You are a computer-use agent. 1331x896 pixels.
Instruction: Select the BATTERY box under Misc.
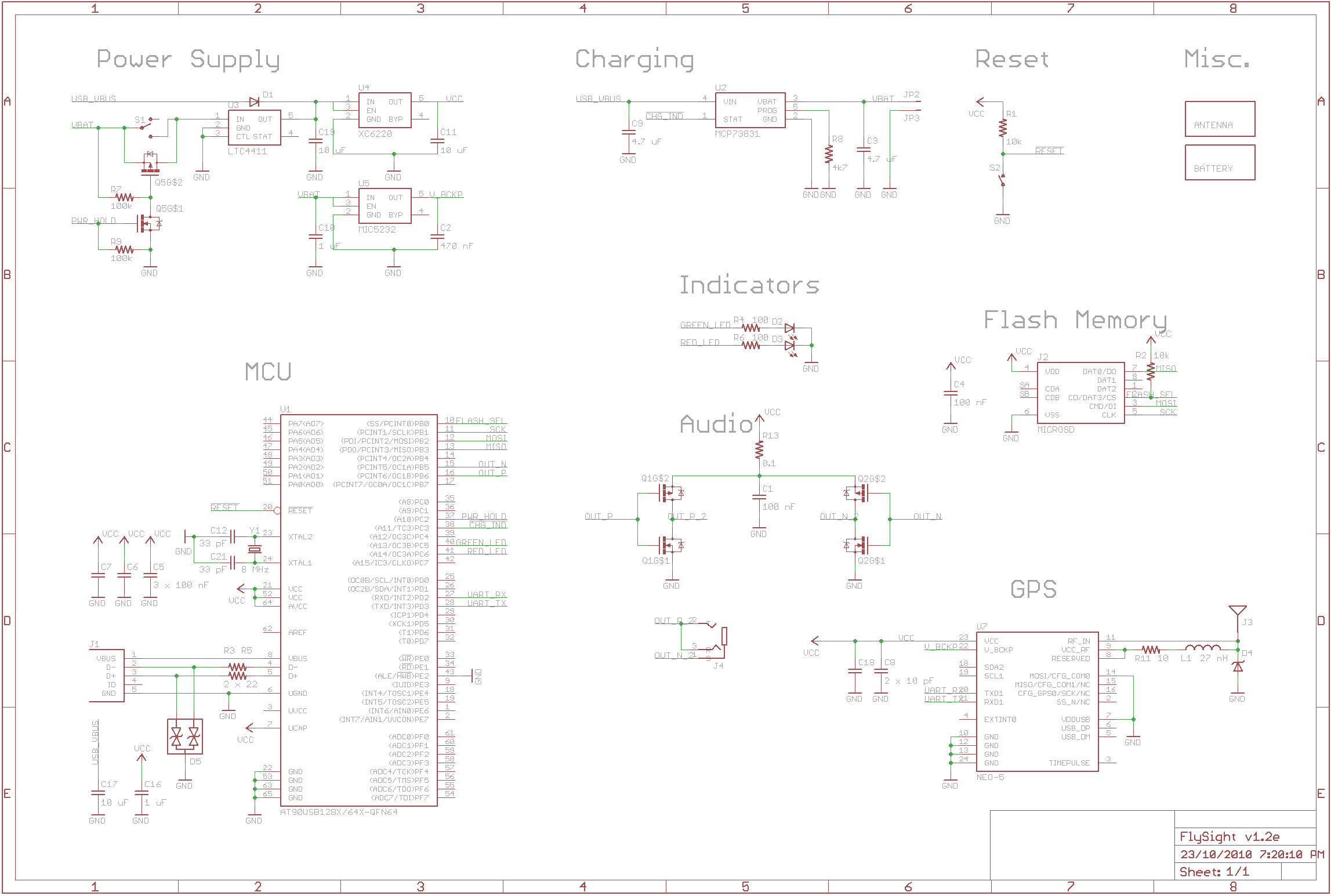pos(1219,162)
